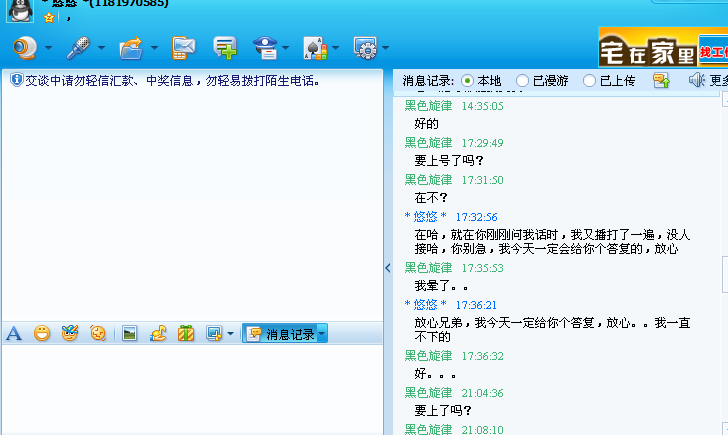The height and width of the screenshot is (435, 728).
Task: Expand games and apps options arrow
Action: click(x=335, y=47)
